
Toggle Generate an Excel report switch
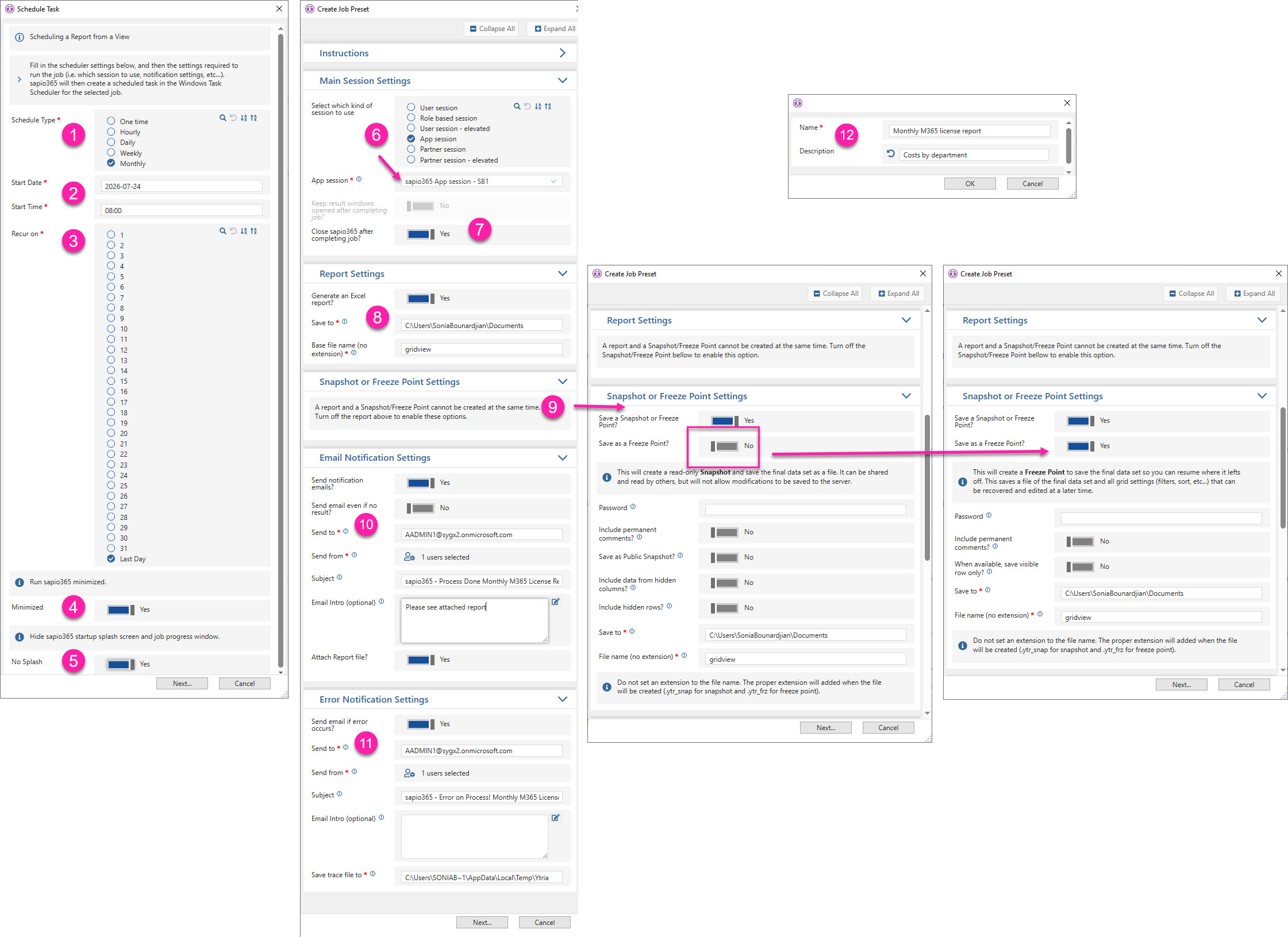coord(421,298)
